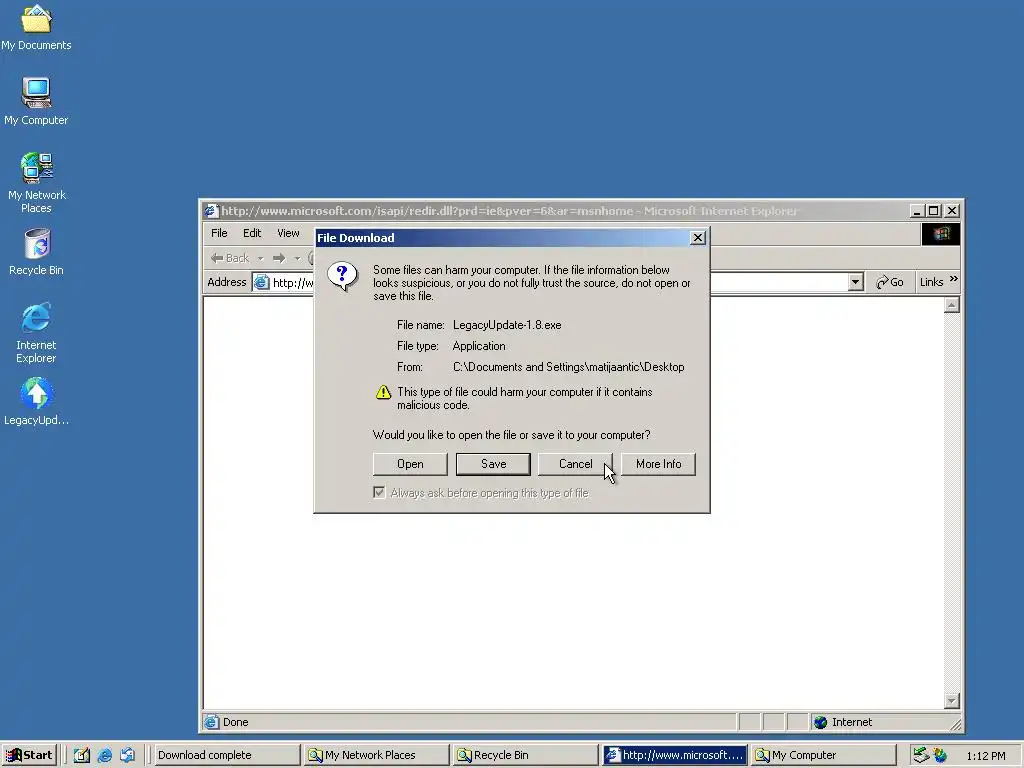
Task: Switch to Recycle Bin taskbar button
Action: click(x=525, y=755)
